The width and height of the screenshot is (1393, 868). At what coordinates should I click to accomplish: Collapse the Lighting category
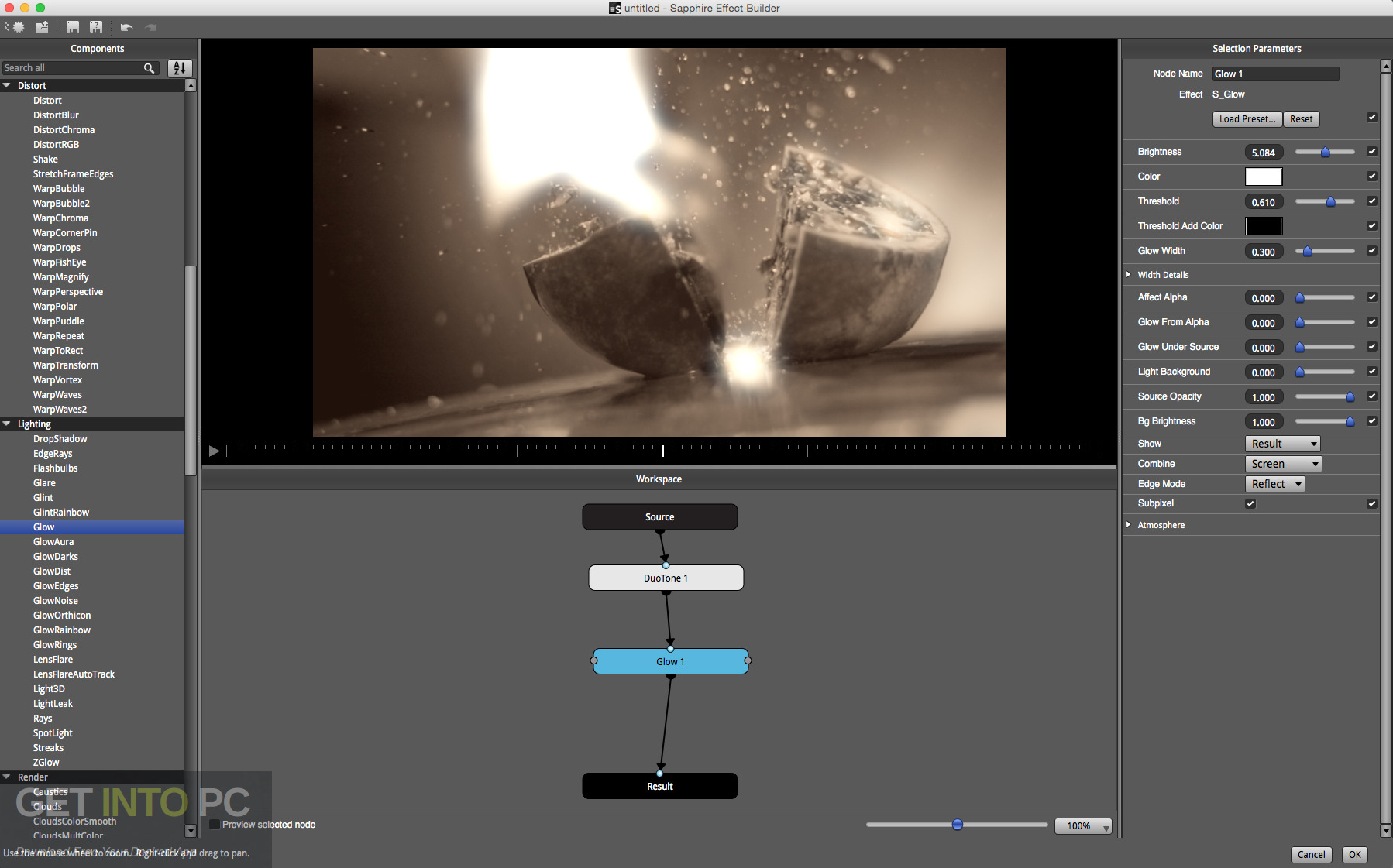pos(7,424)
